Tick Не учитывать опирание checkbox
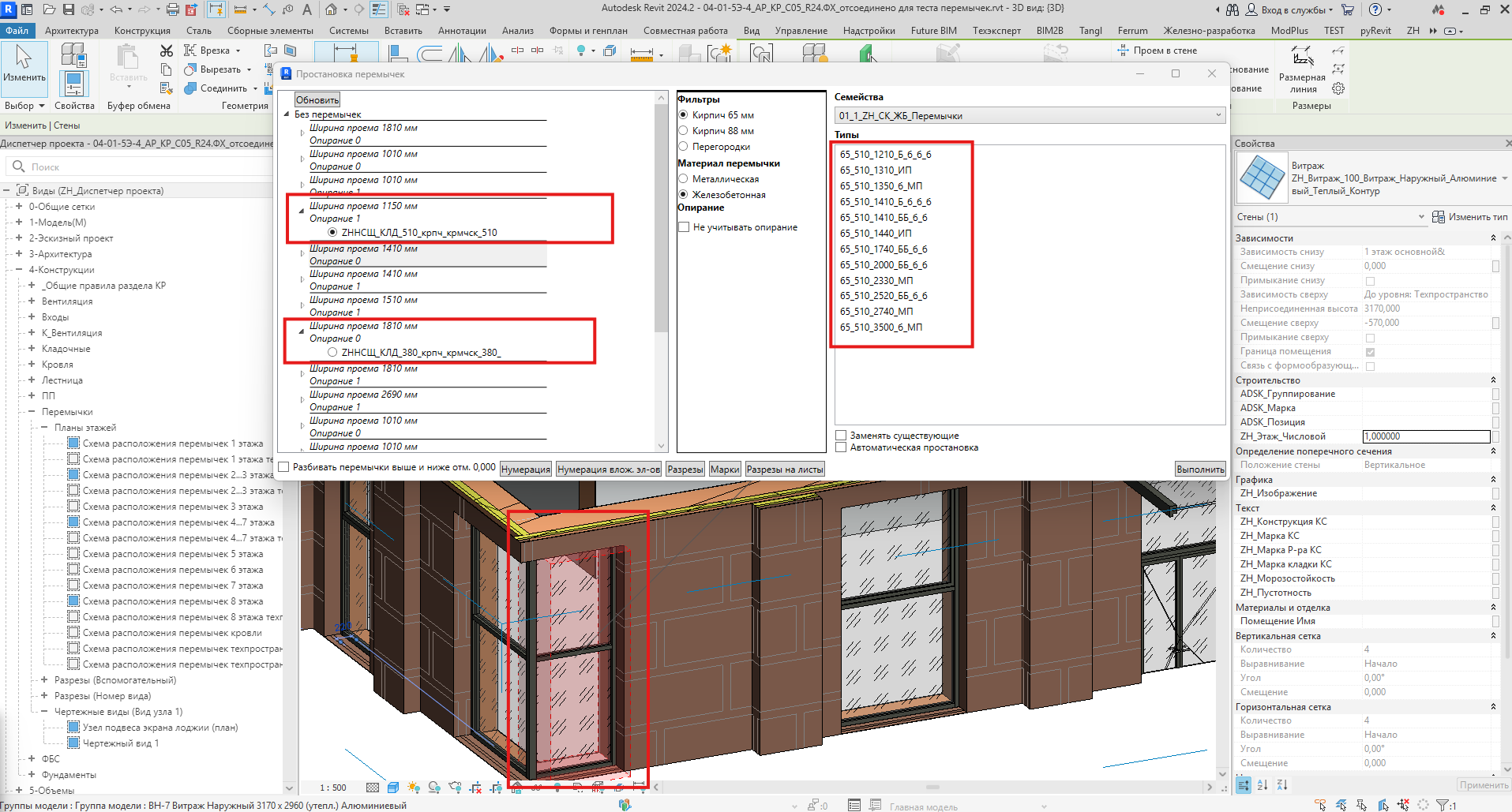Screen dimensions: 1512x812 684,227
